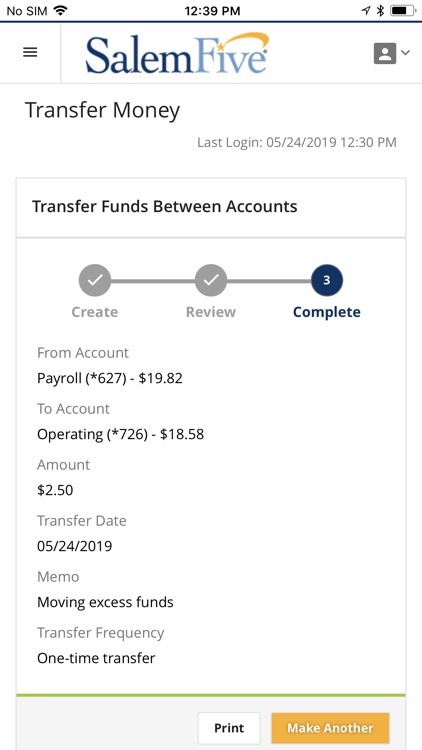
Task: Expand the profile dropdown chevron
Action: [x=405, y=53]
